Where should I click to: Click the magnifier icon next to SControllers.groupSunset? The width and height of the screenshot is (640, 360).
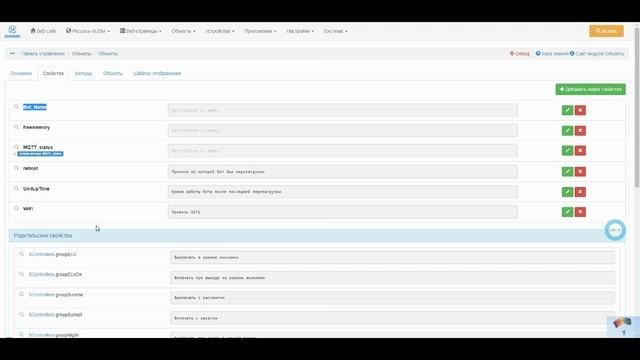pos(22,315)
